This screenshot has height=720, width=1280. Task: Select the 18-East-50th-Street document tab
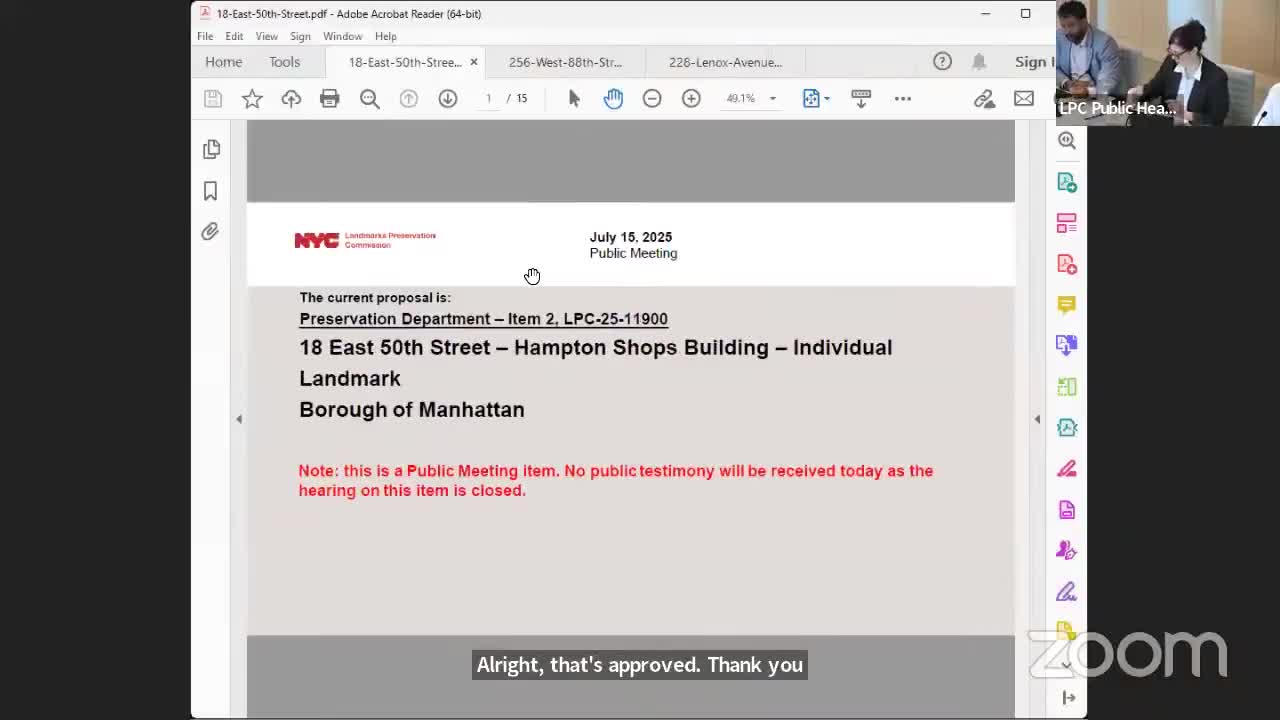tap(405, 62)
